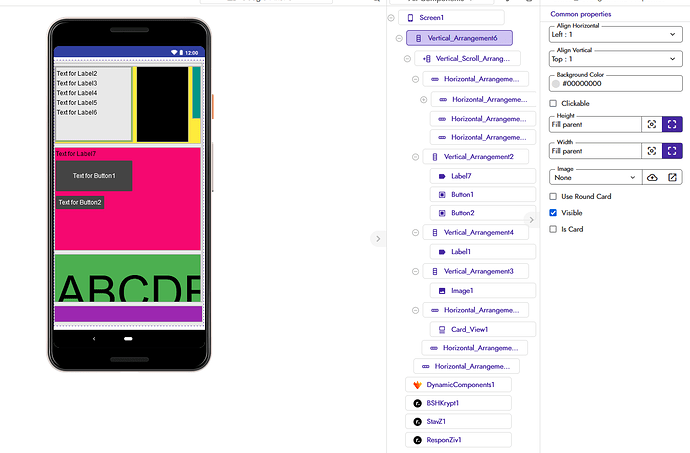Click the Height input field
690x453 pixels.
pyautogui.click(x=595, y=124)
